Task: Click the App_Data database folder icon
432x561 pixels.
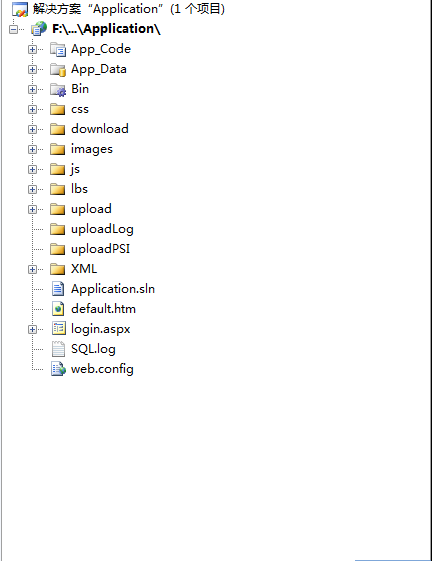Action: [x=58, y=69]
